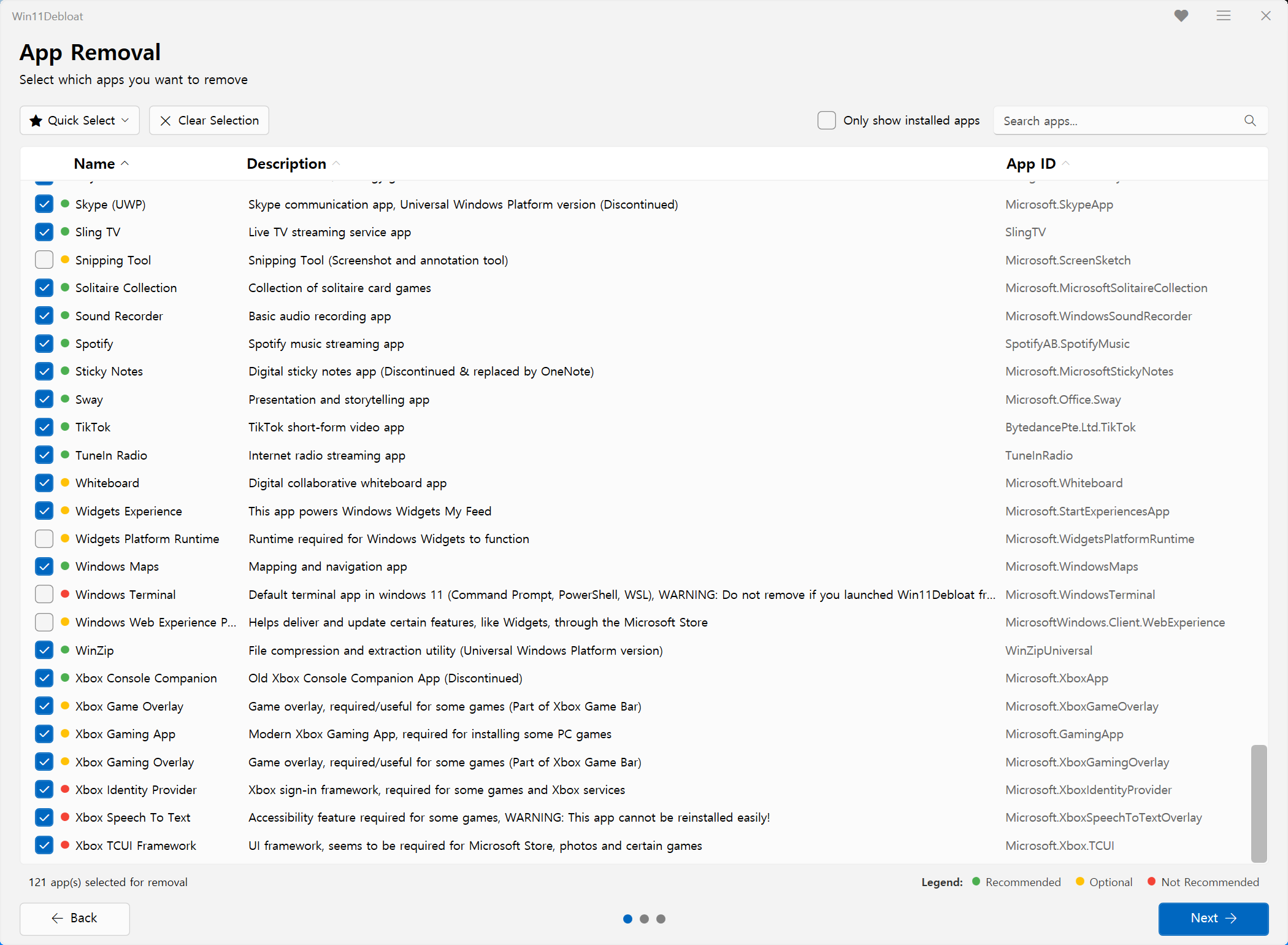Click the Skype (UWP) green status dot
The width and height of the screenshot is (1288, 945).
tap(65, 204)
